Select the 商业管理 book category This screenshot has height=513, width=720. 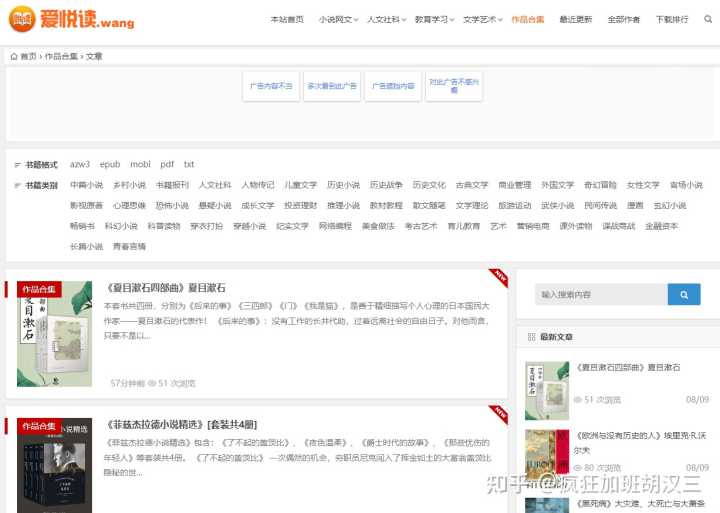tap(515, 185)
